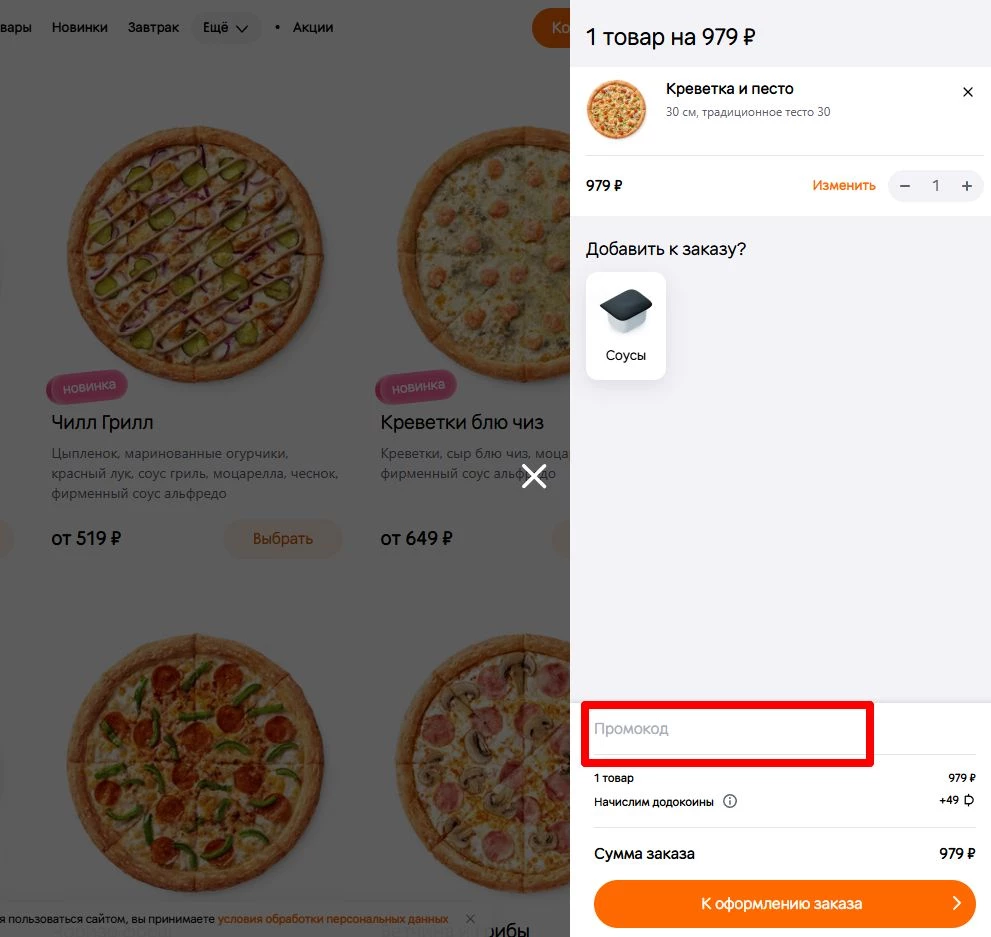The image size is (991, 937).
Task: Increase pizza quantity with plus button
Action: point(967,186)
